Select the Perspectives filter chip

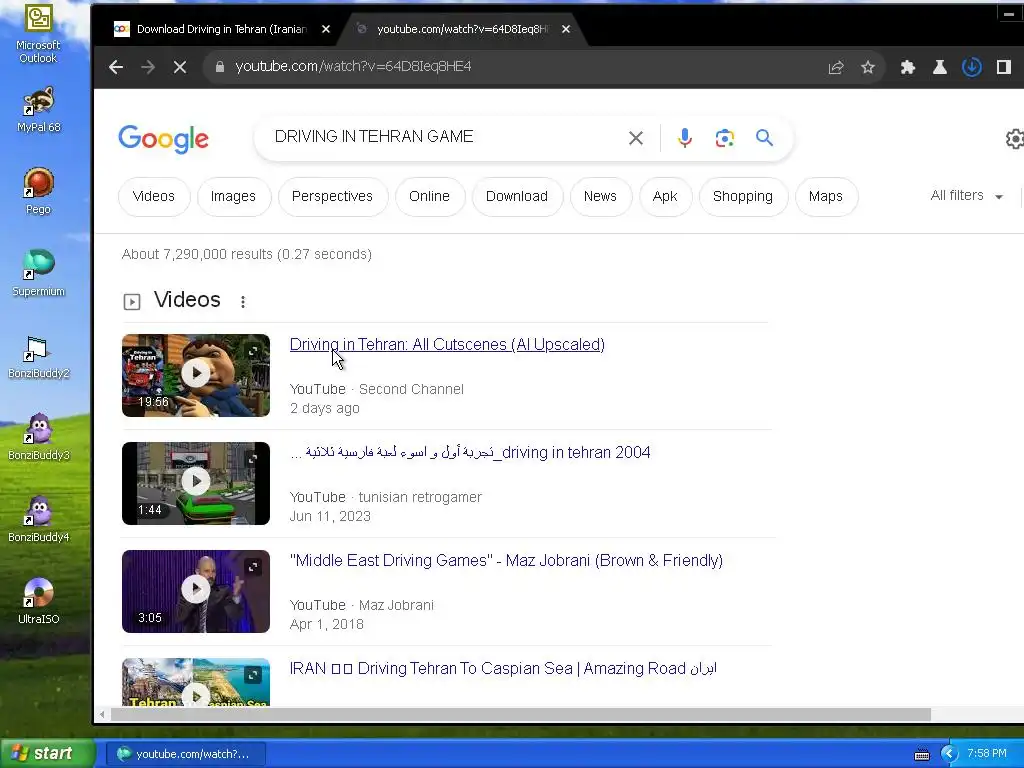[x=332, y=196]
